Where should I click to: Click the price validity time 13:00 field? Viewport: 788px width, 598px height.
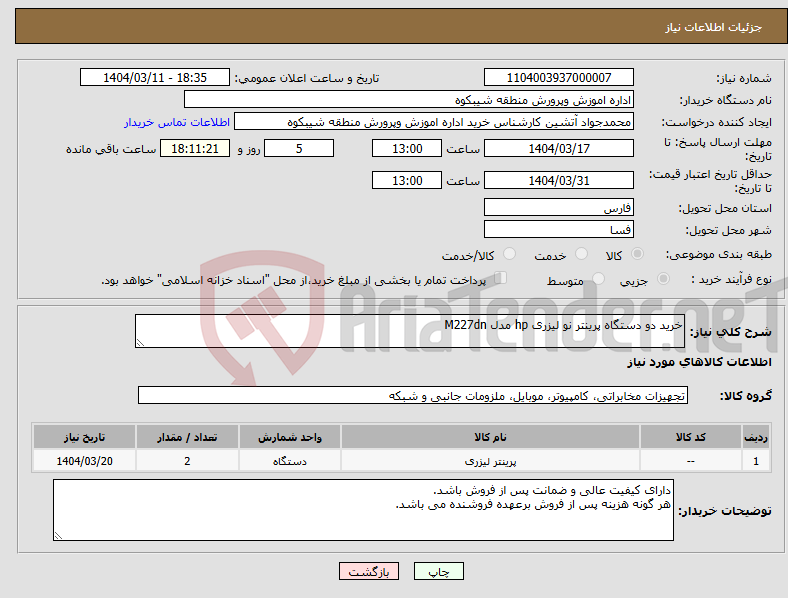407,180
